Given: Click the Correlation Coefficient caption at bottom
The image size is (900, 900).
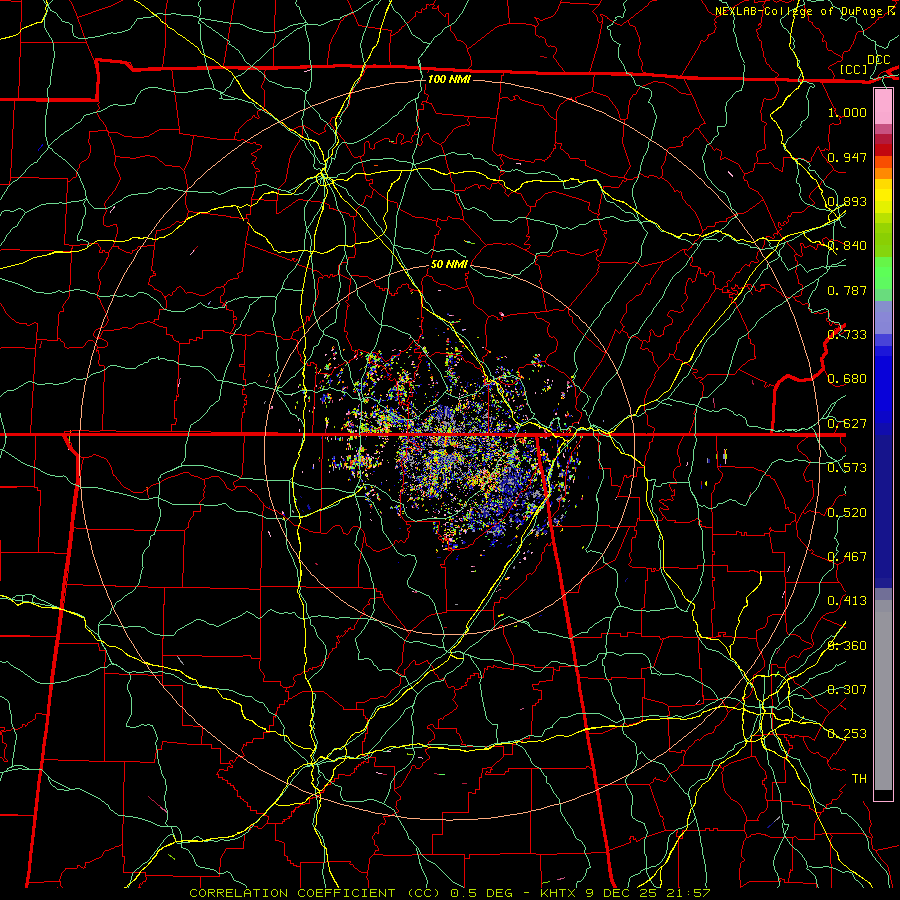Looking at the screenshot, I should (x=450, y=893).
